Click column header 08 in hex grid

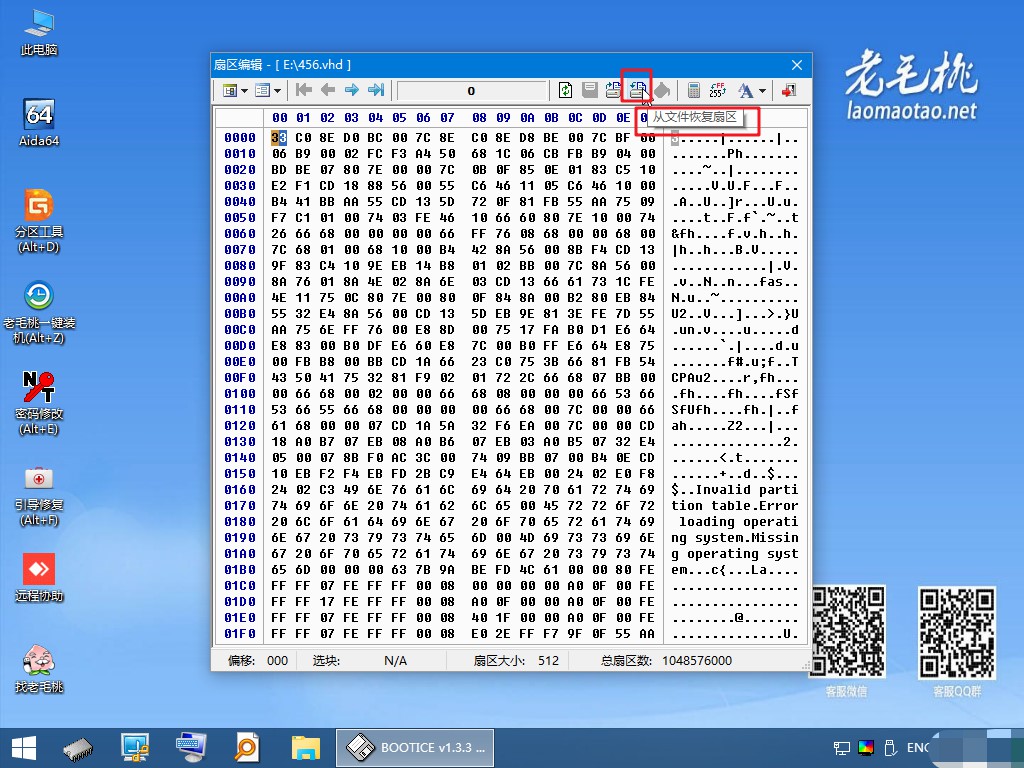[479, 118]
